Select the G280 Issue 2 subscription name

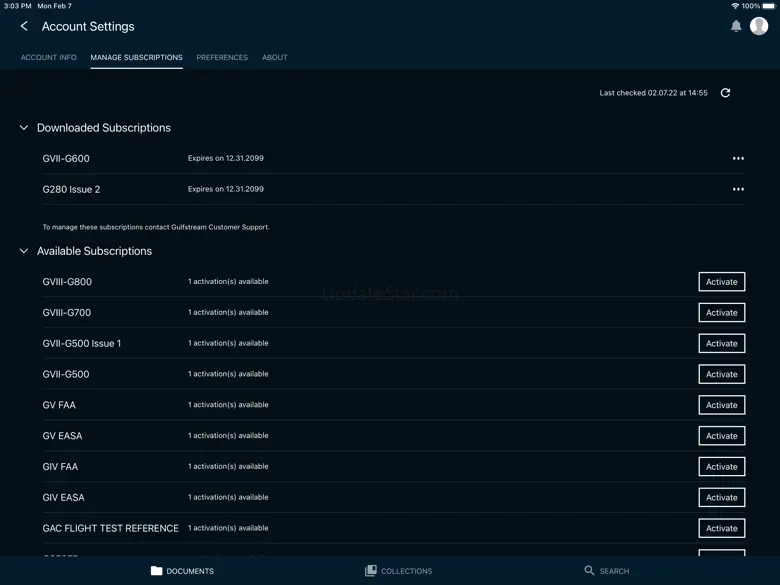tap(71, 190)
